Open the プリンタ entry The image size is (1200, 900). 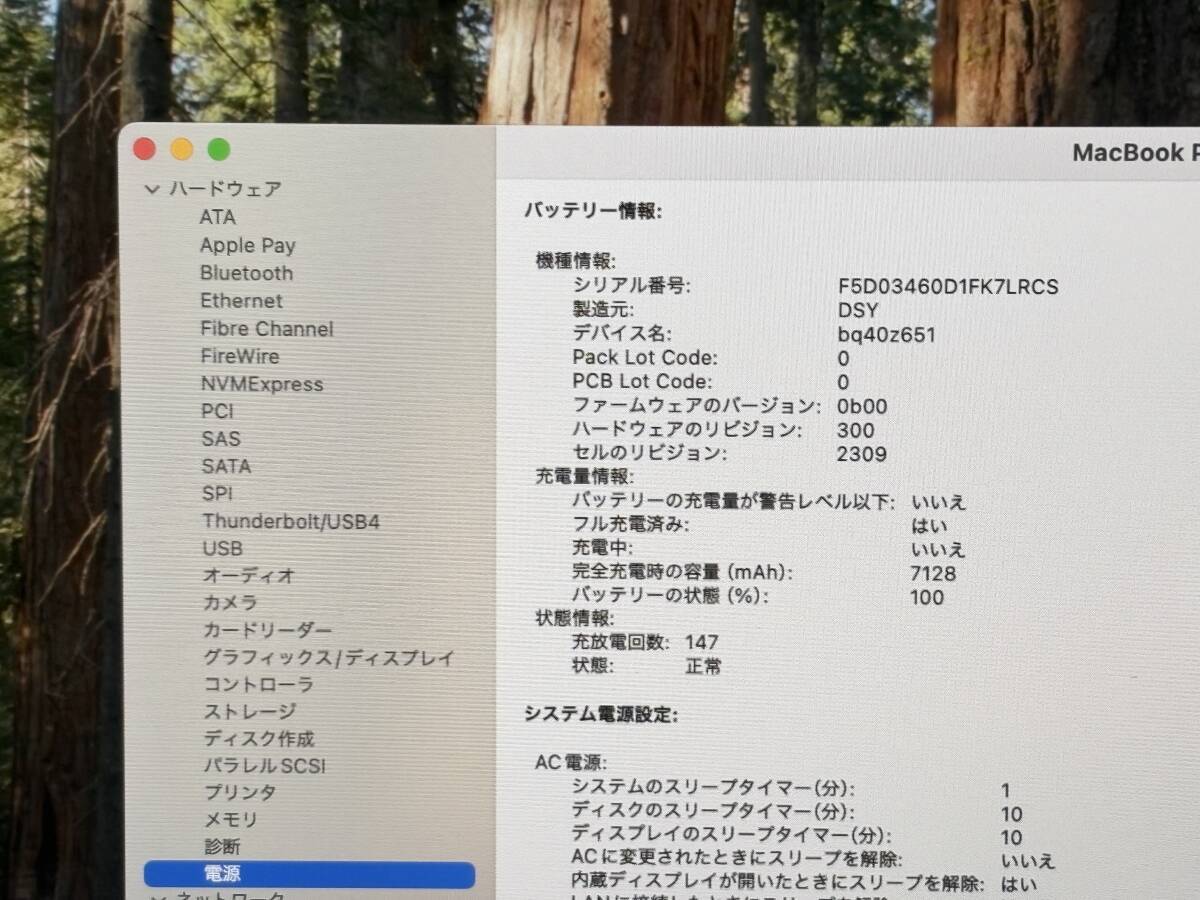(x=240, y=793)
